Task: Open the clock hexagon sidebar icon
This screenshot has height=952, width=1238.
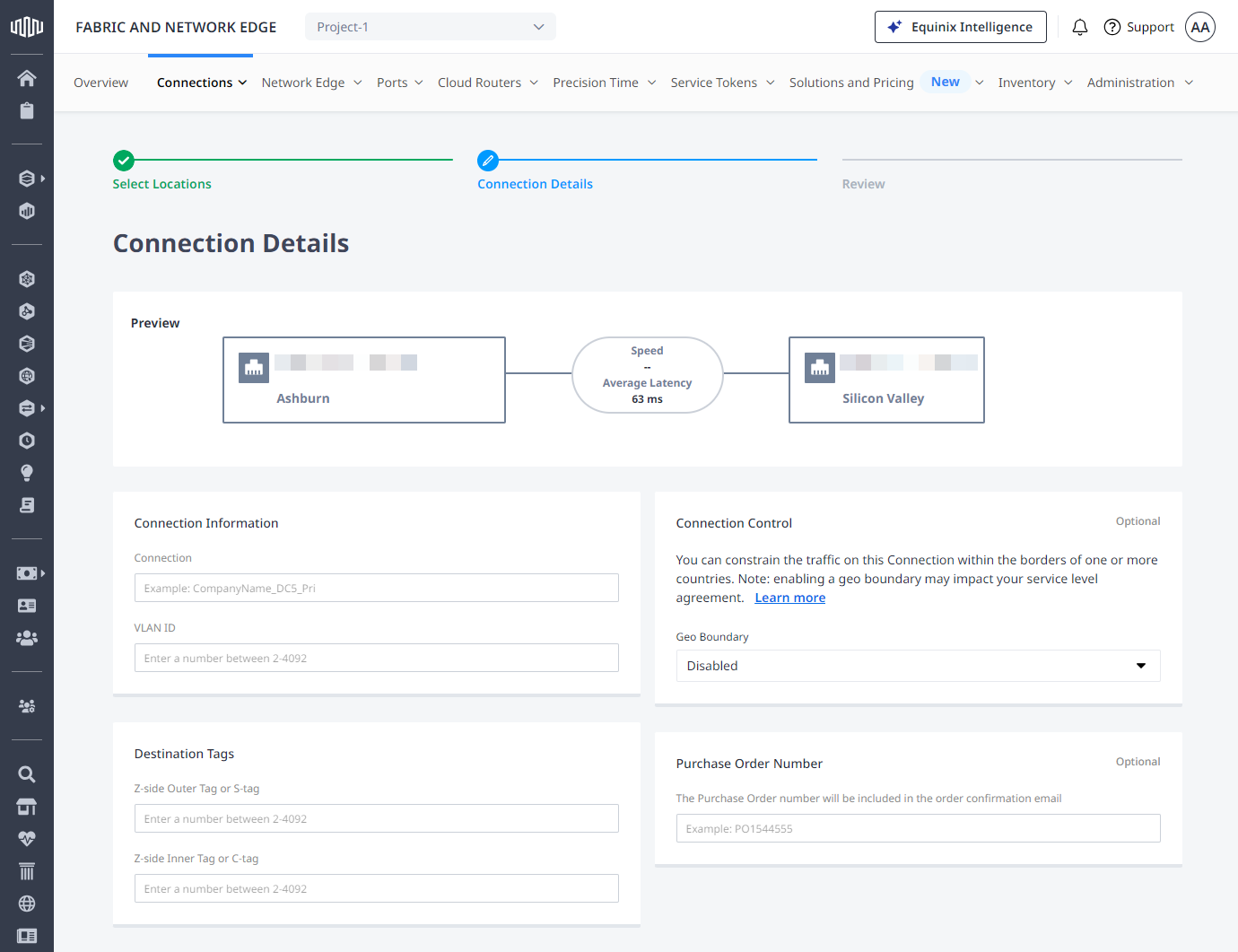Action: (27, 441)
